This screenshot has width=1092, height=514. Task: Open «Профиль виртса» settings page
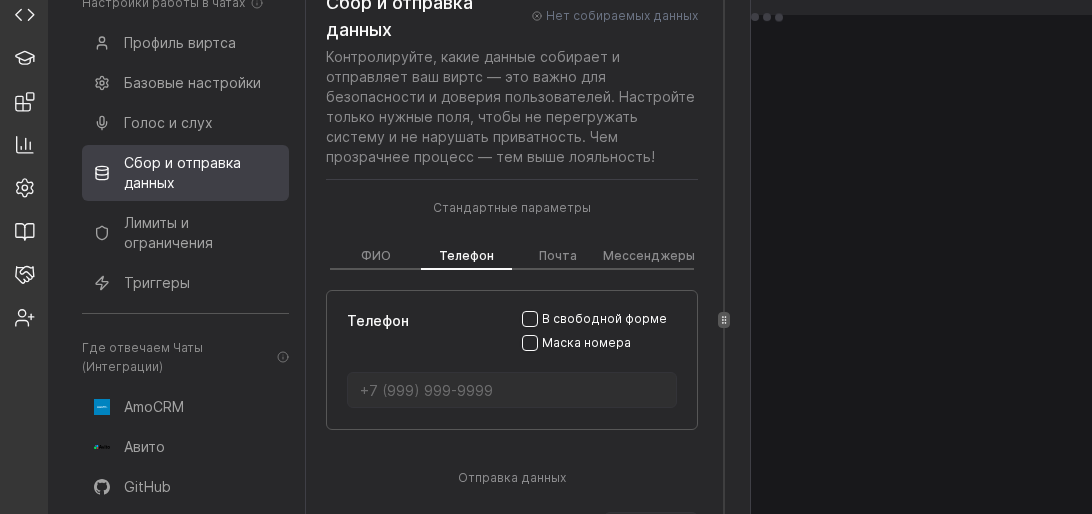(x=180, y=43)
